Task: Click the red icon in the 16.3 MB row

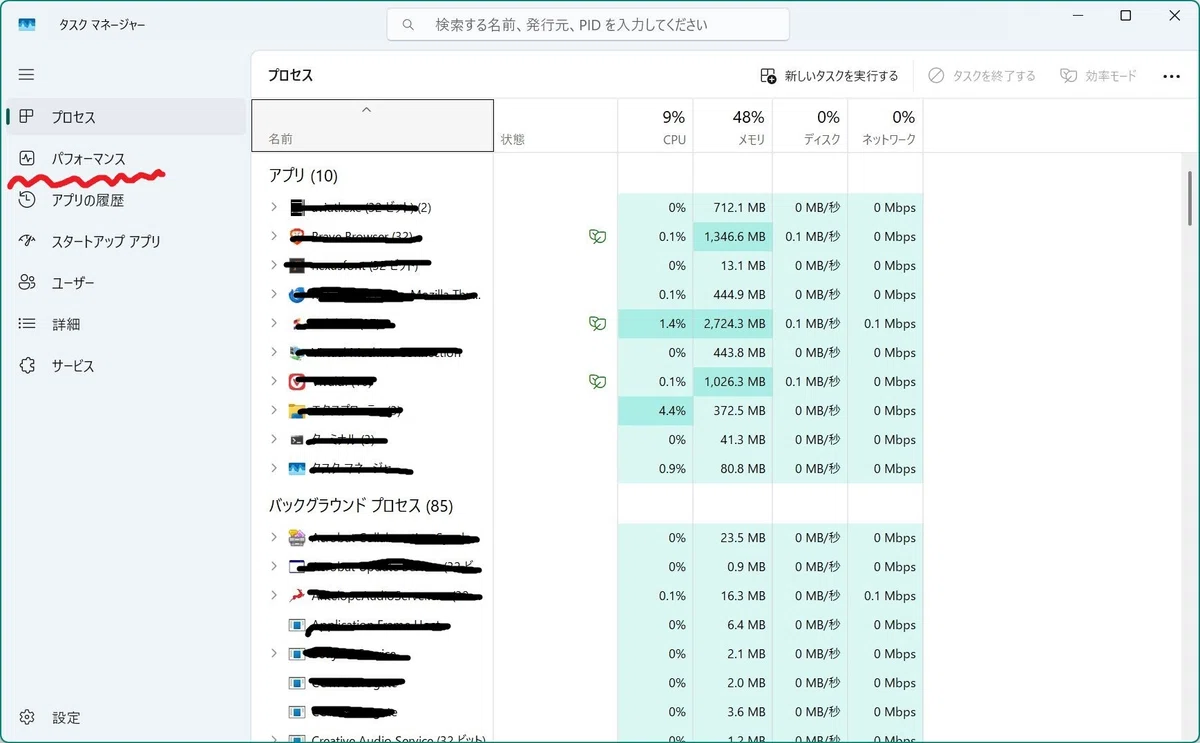Action: click(297, 596)
